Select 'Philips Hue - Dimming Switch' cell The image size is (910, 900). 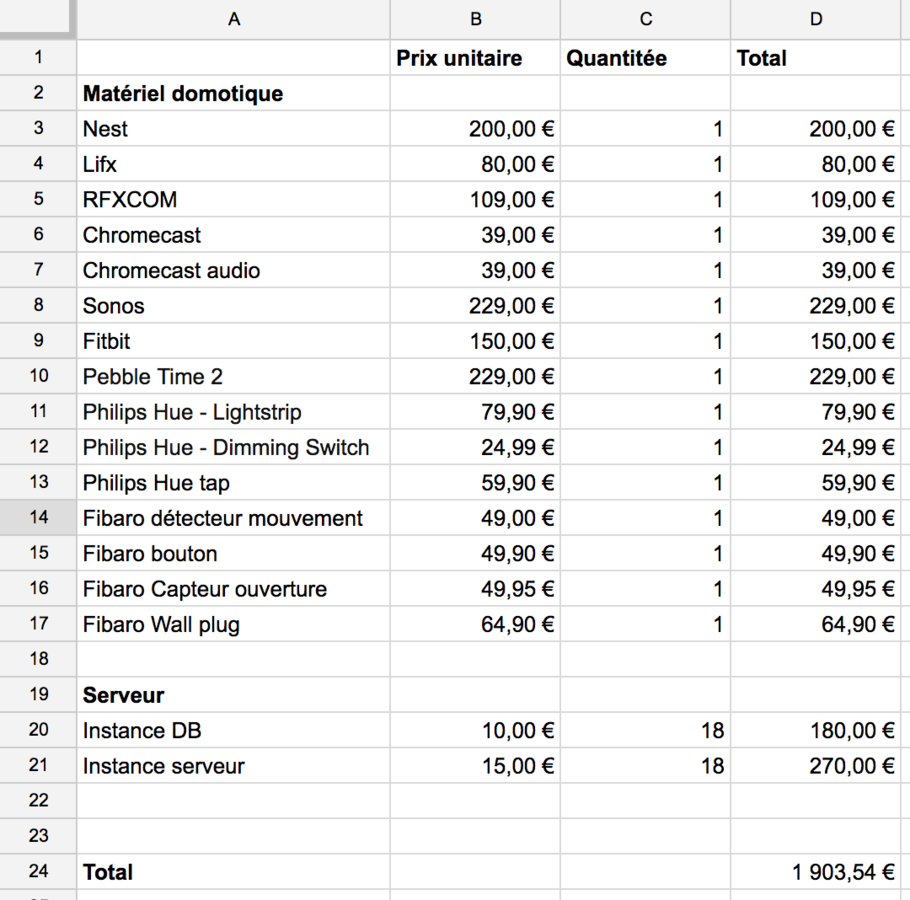click(x=233, y=447)
